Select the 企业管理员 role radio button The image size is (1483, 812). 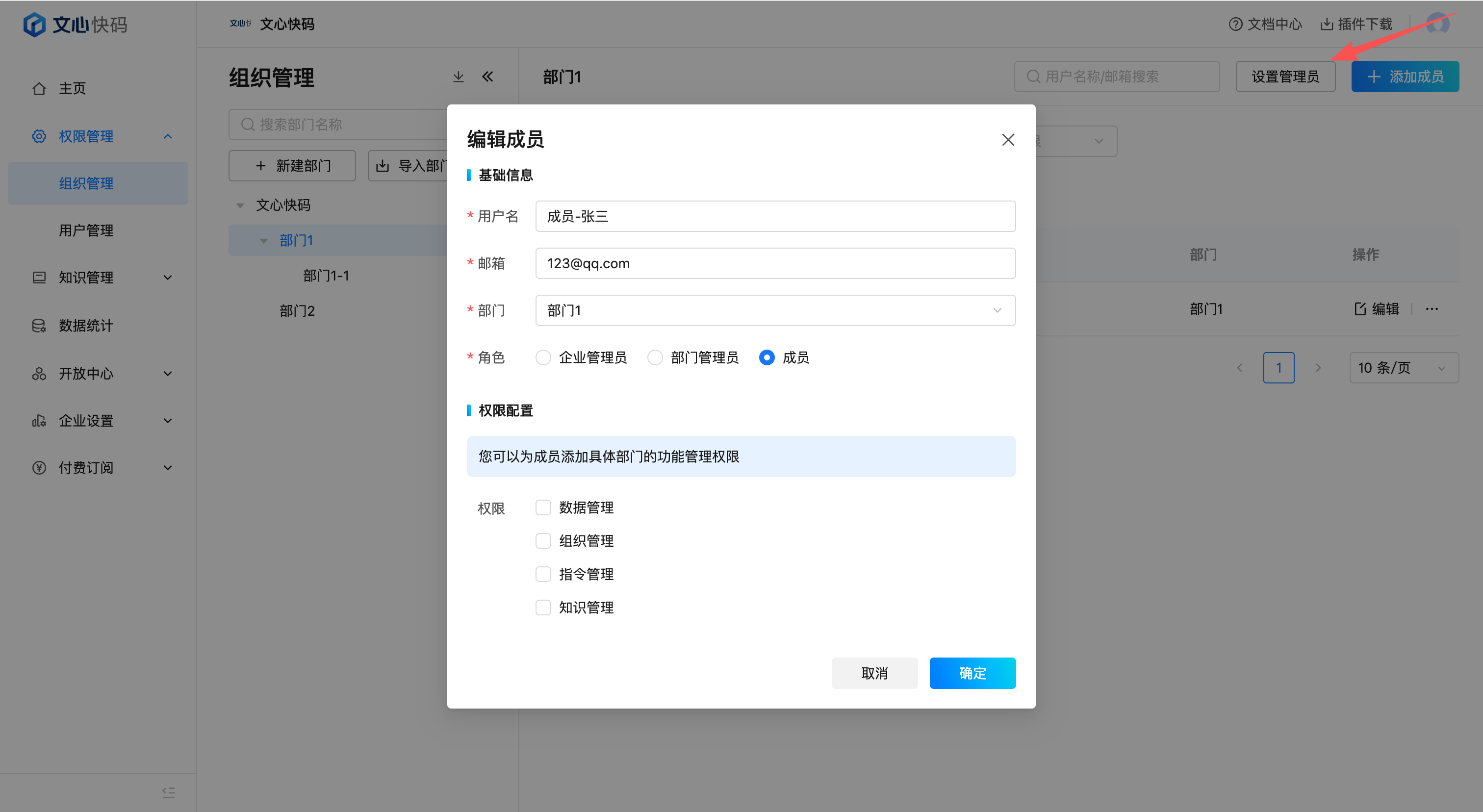tap(543, 357)
